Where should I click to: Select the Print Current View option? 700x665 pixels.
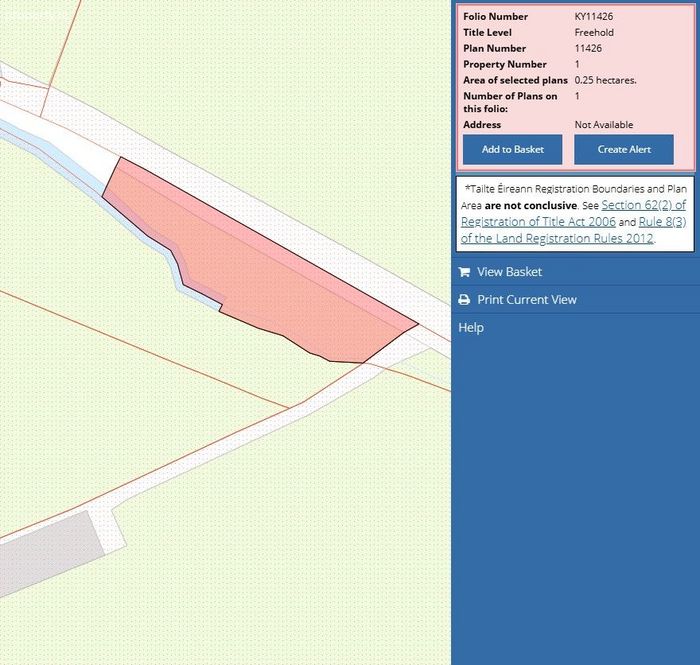(575, 299)
